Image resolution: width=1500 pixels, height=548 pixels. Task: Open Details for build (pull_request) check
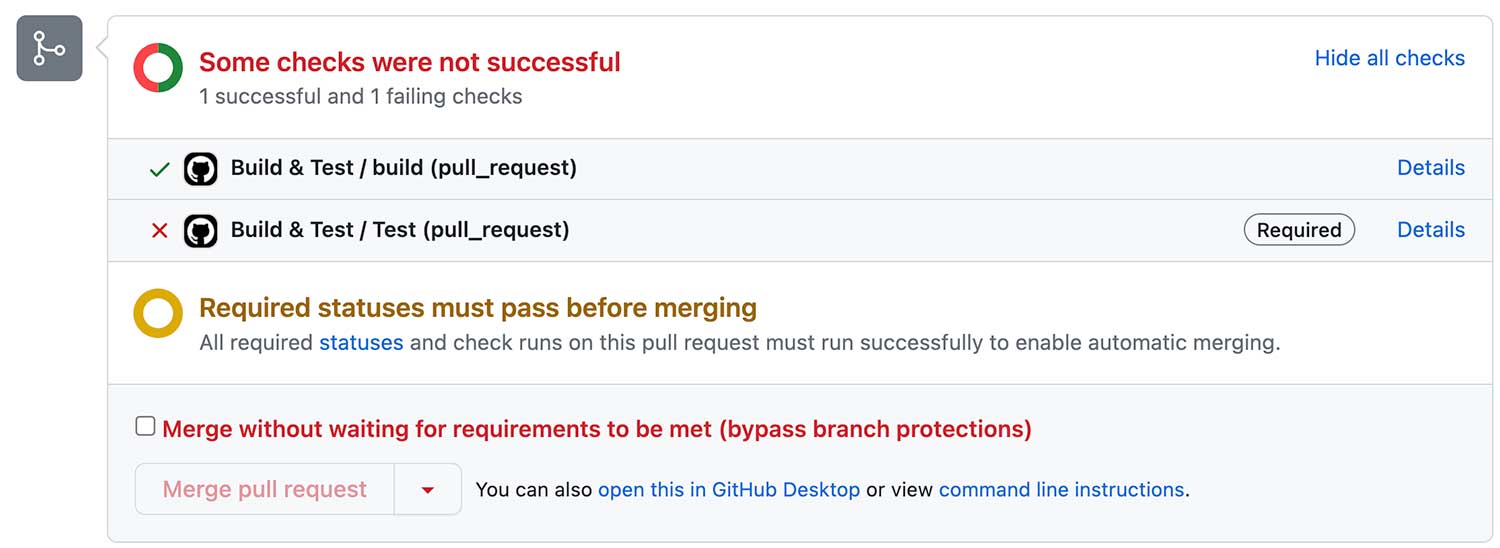click(1431, 168)
